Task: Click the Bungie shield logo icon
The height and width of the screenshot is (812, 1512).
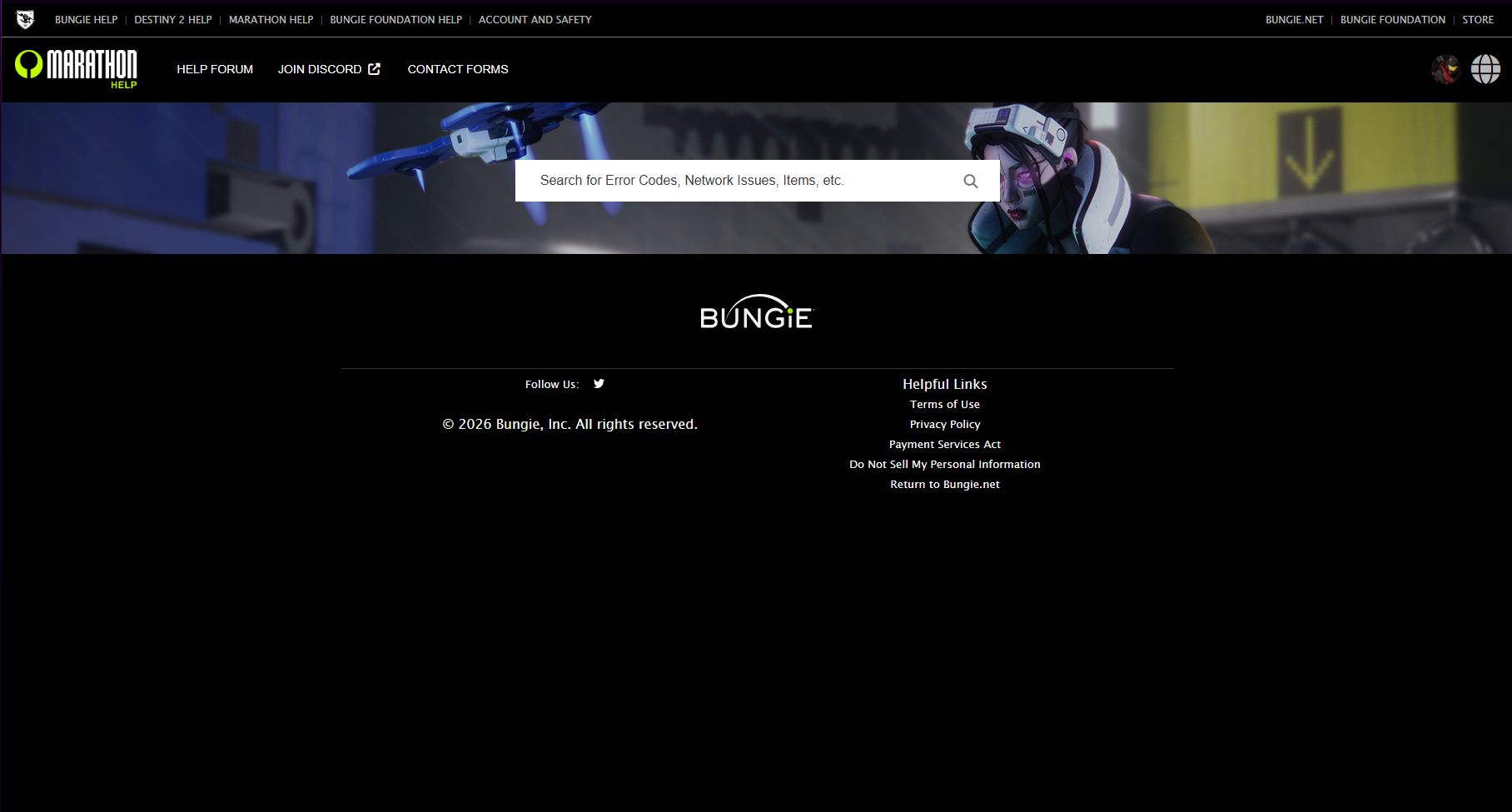Action: [25, 19]
